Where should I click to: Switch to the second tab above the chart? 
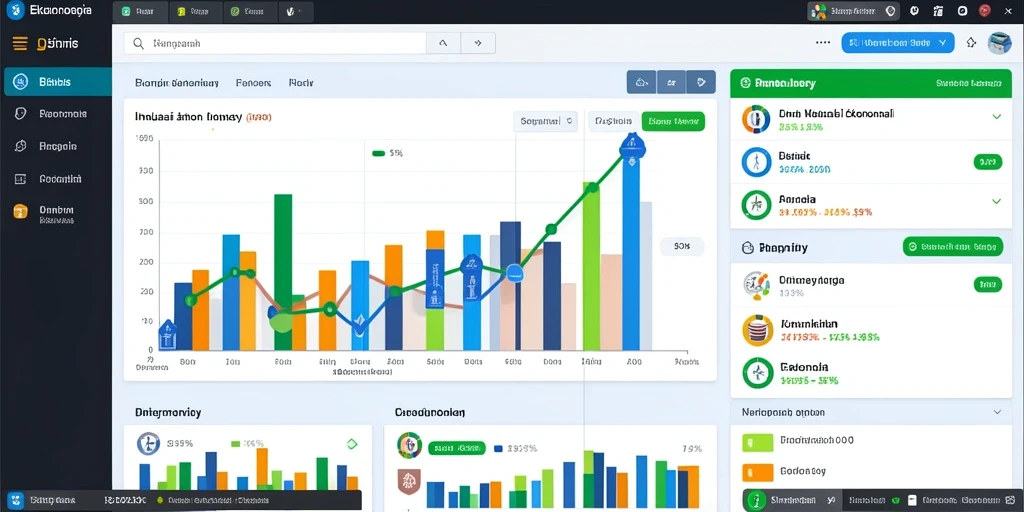point(253,83)
